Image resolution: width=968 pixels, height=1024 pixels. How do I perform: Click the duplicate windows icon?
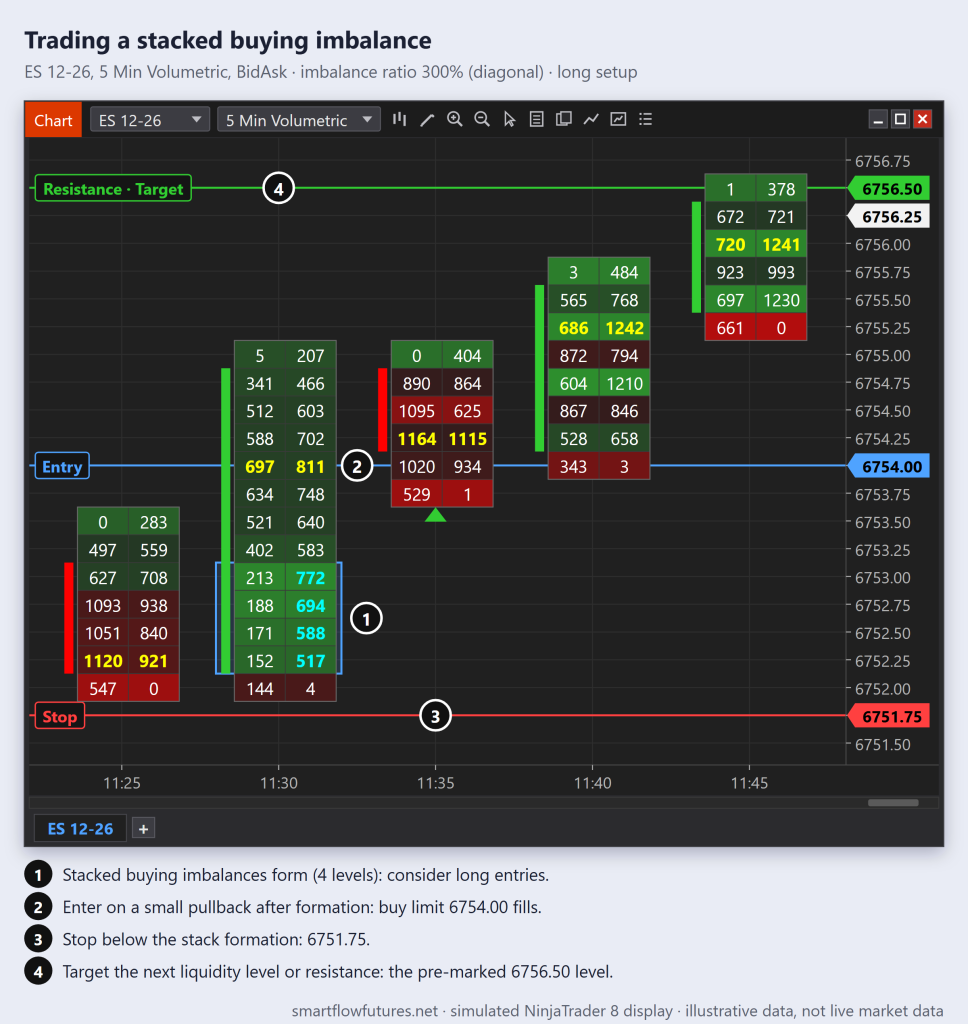coord(564,120)
